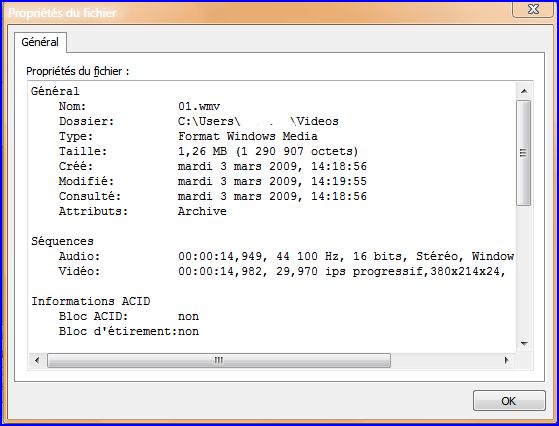Image resolution: width=559 pixels, height=426 pixels.
Task: Click the Audio stream details line
Action: [x=346, y=256]
